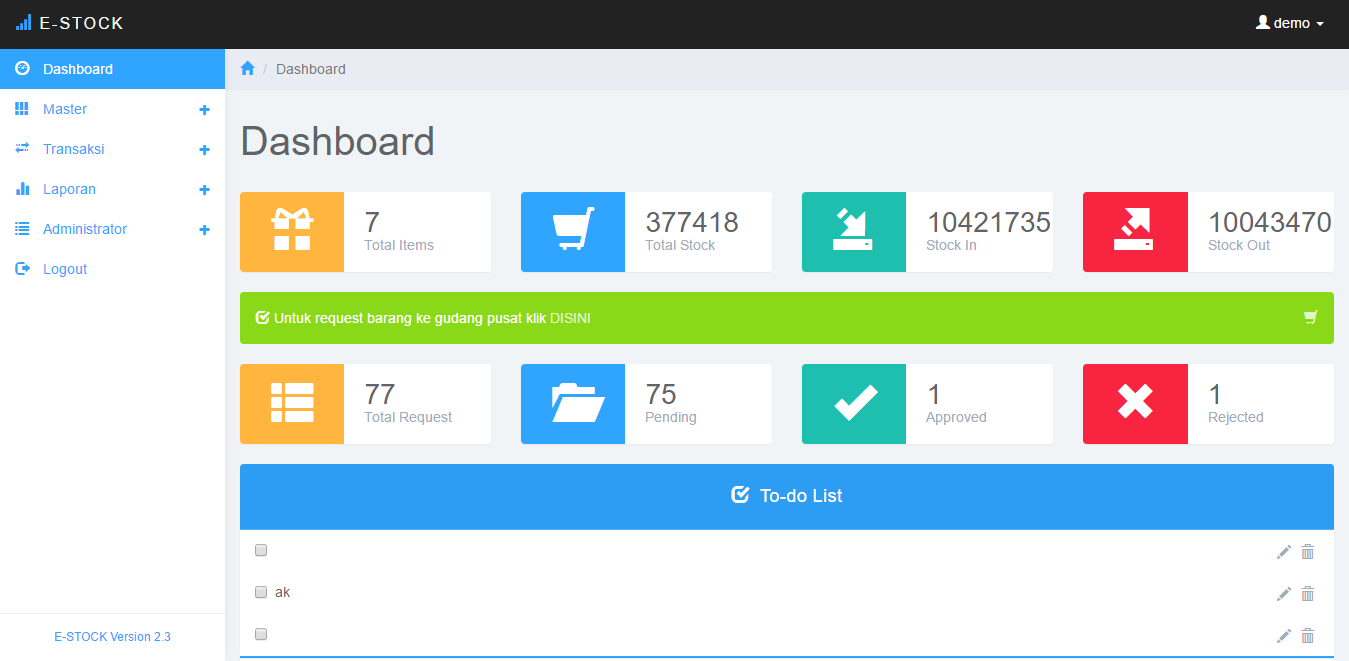Click the 77 Total Request value
Screen dimensions: 1349x661
click(380, 394)
